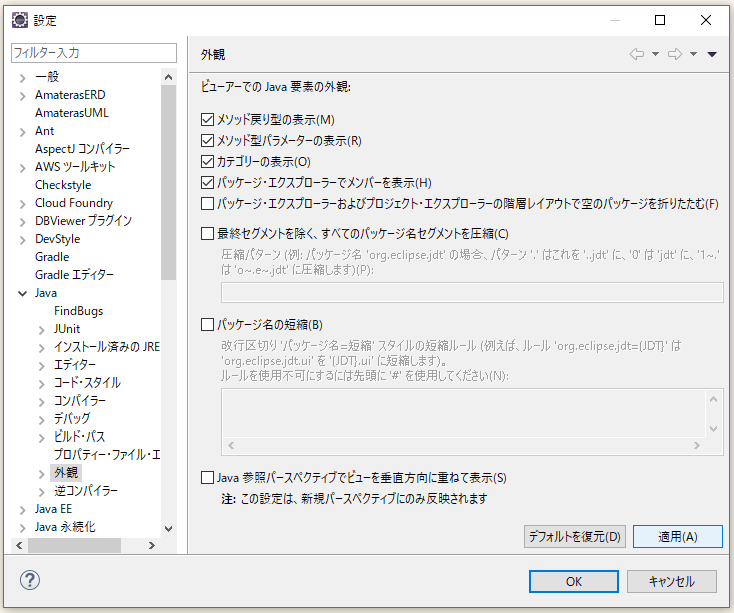734x613 pixels.
Task: Select Gradle in the preferences tree
Action: 52,257
